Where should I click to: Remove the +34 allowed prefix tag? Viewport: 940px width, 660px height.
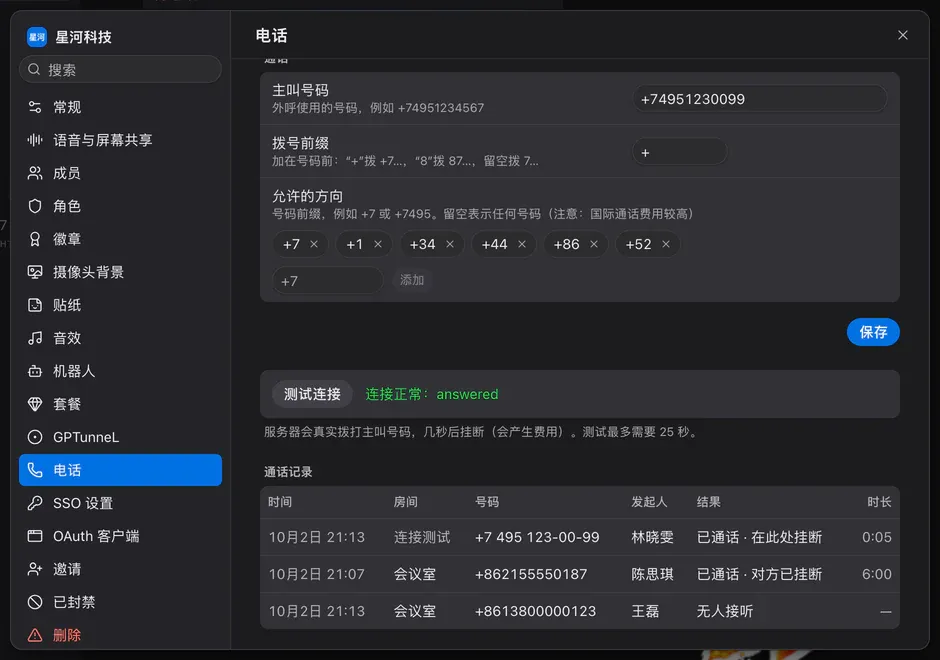tap(450, 244)
